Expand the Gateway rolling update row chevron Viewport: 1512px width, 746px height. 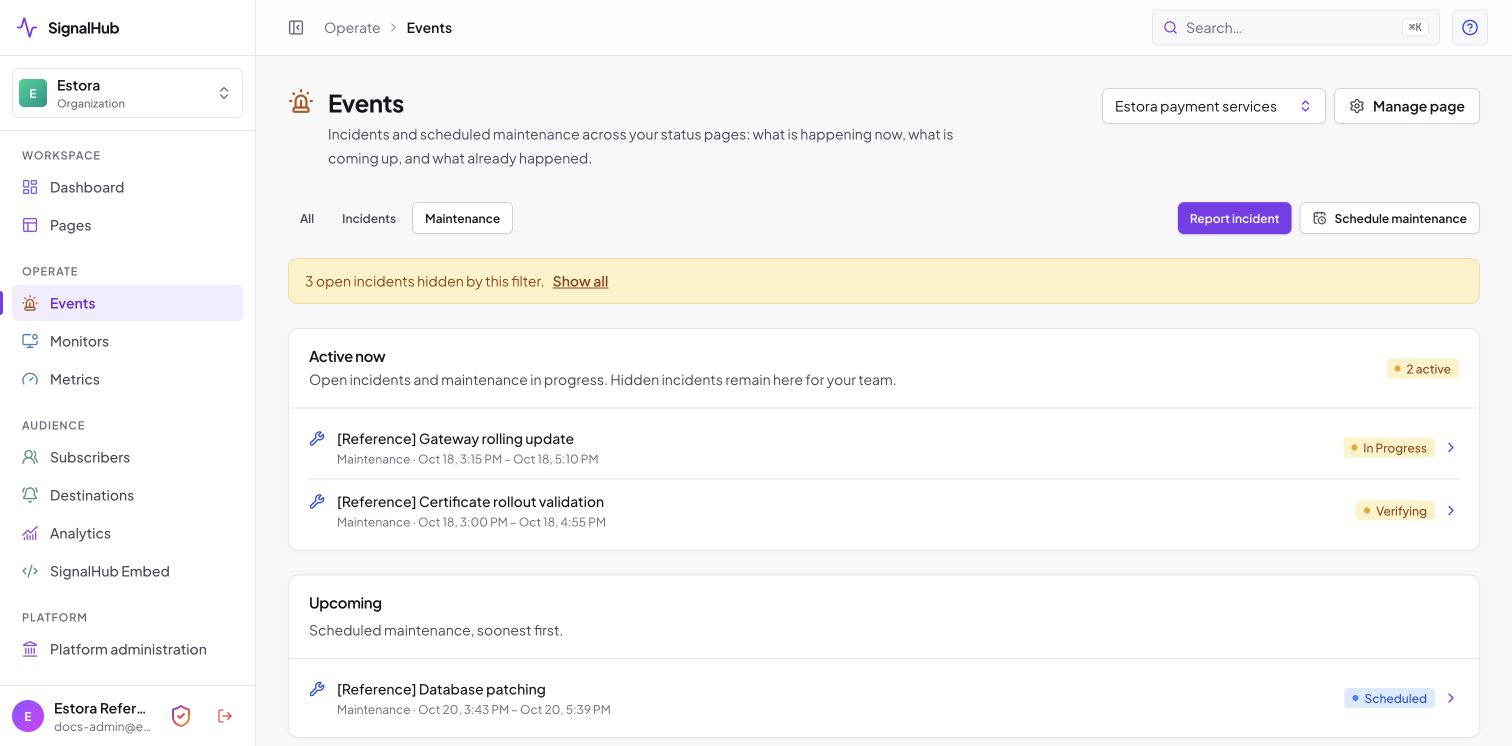coord(1451,448)
